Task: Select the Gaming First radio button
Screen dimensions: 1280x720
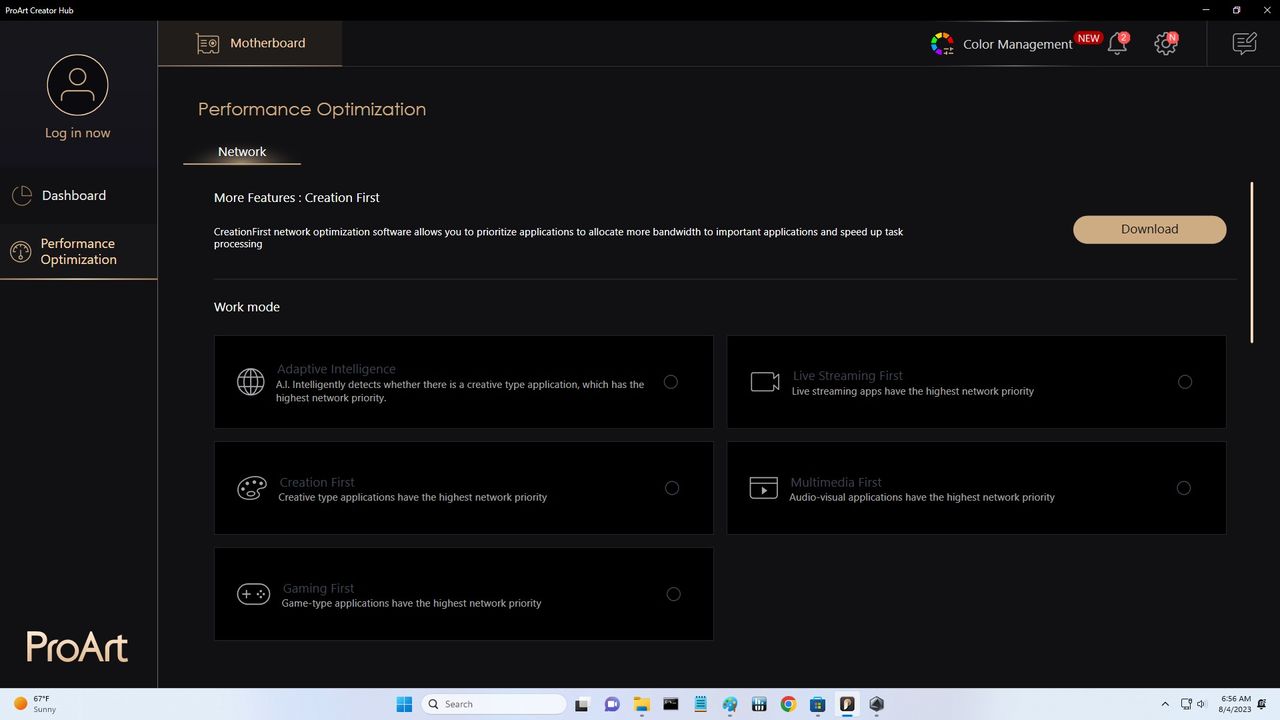Action: pos(673,594)
